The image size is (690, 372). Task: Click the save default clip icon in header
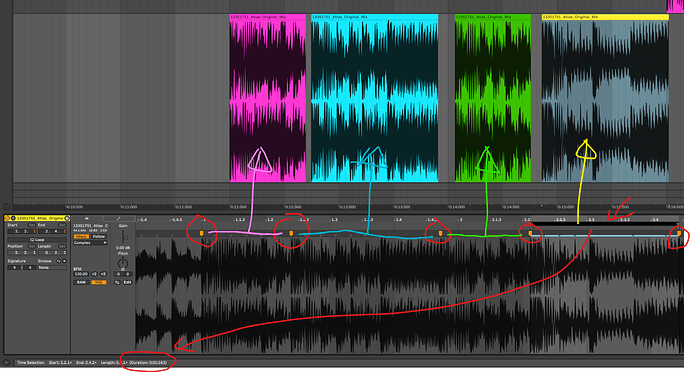coord(67,218)
